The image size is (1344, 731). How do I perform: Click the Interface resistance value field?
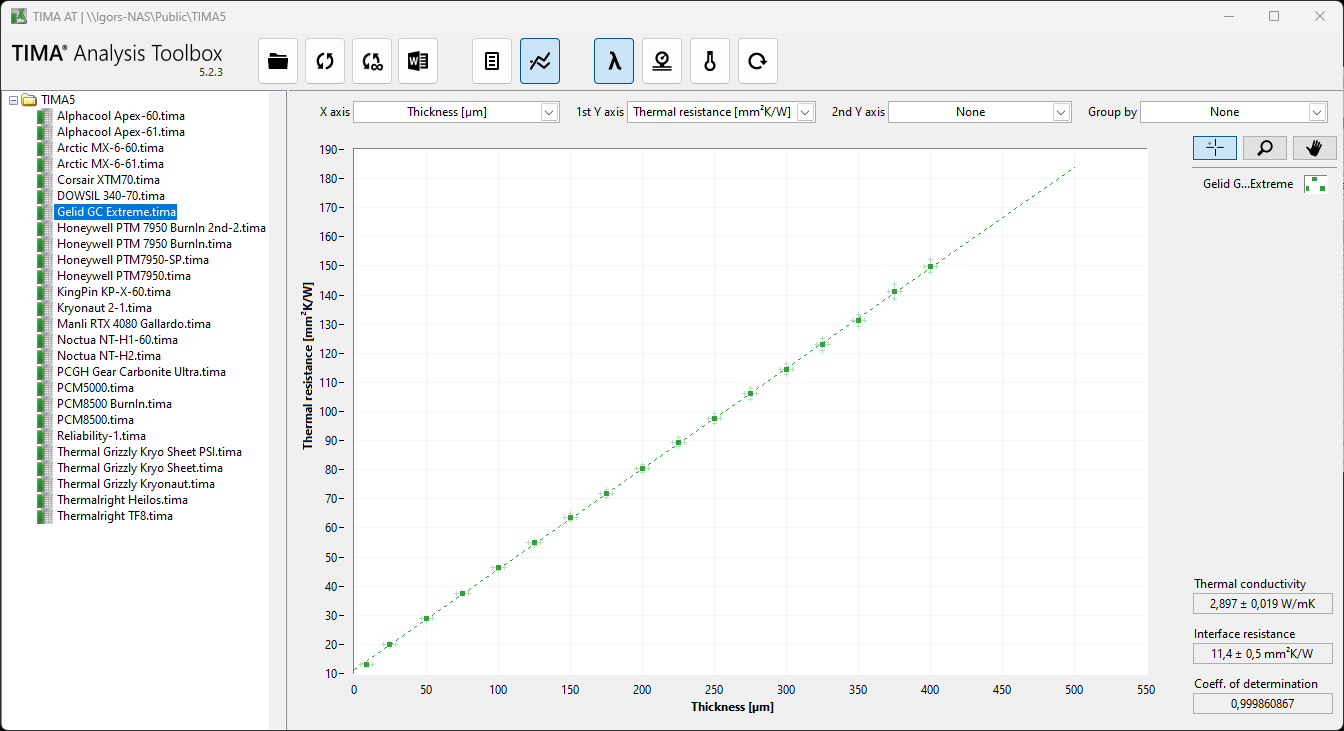[1263, 653]
